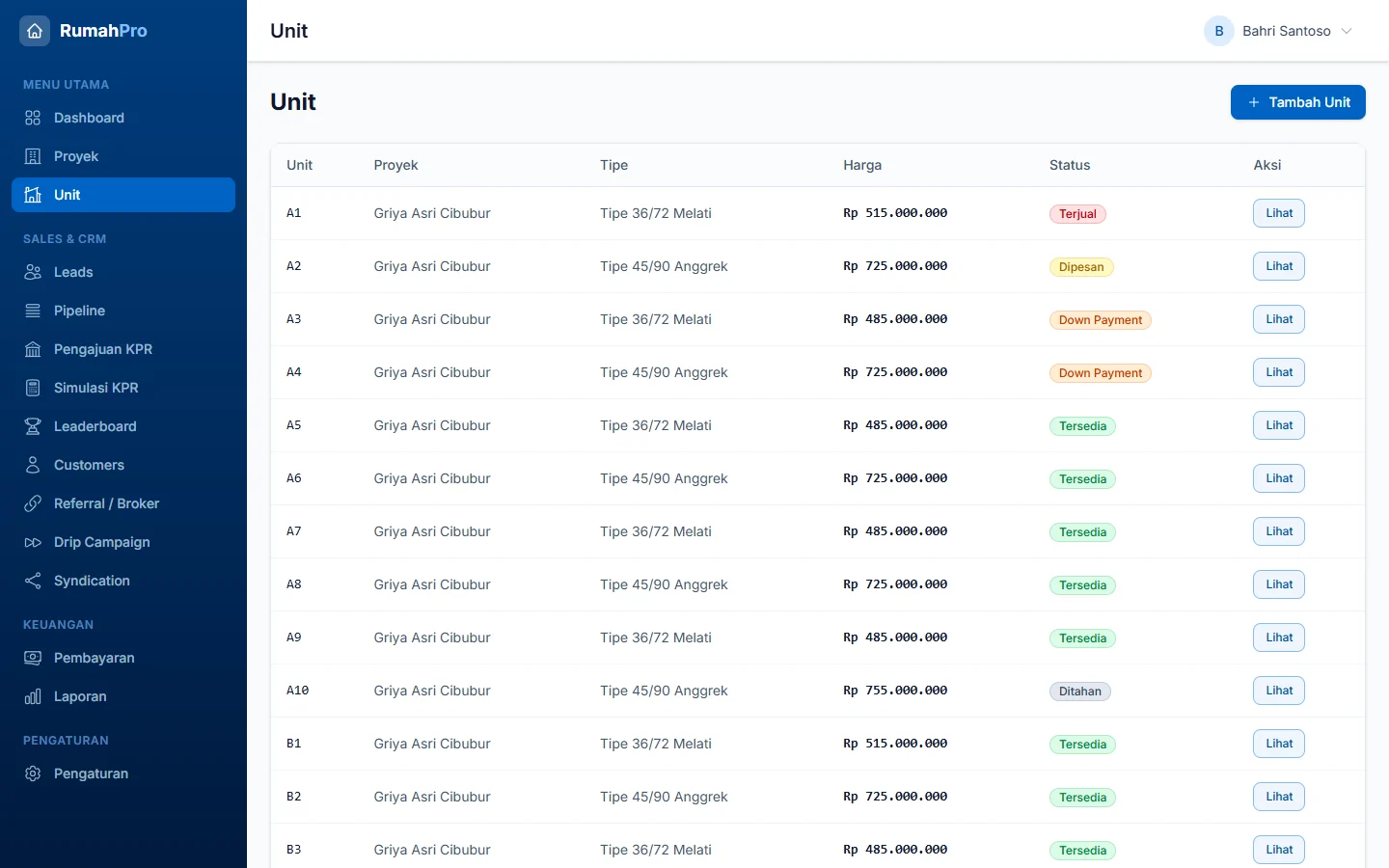Click the B avatar circle
This screenshot has height=868, width=1389.
pos(1219,31)
